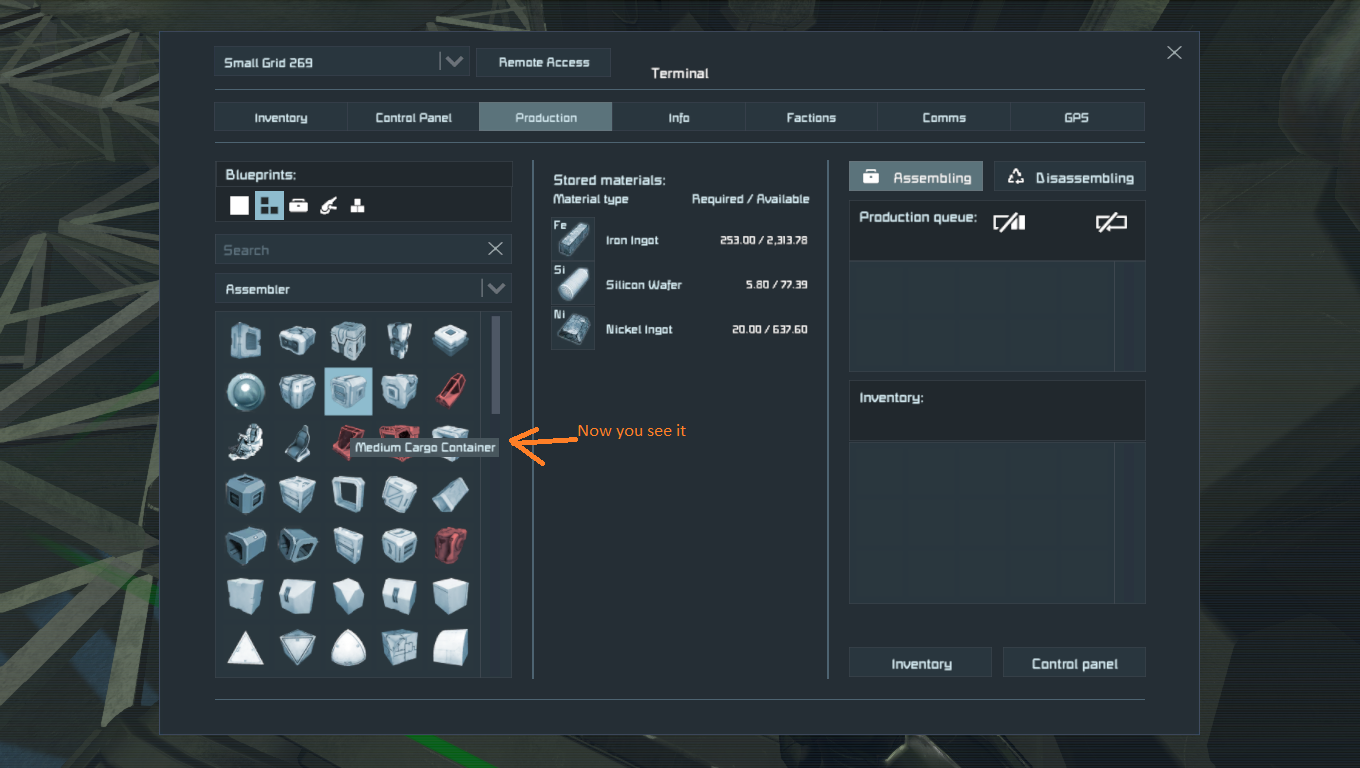Image resolution: width=1360 pixels, height=768 pixels.
Task: Open the Comms tab
Action: tap(944, 117)
